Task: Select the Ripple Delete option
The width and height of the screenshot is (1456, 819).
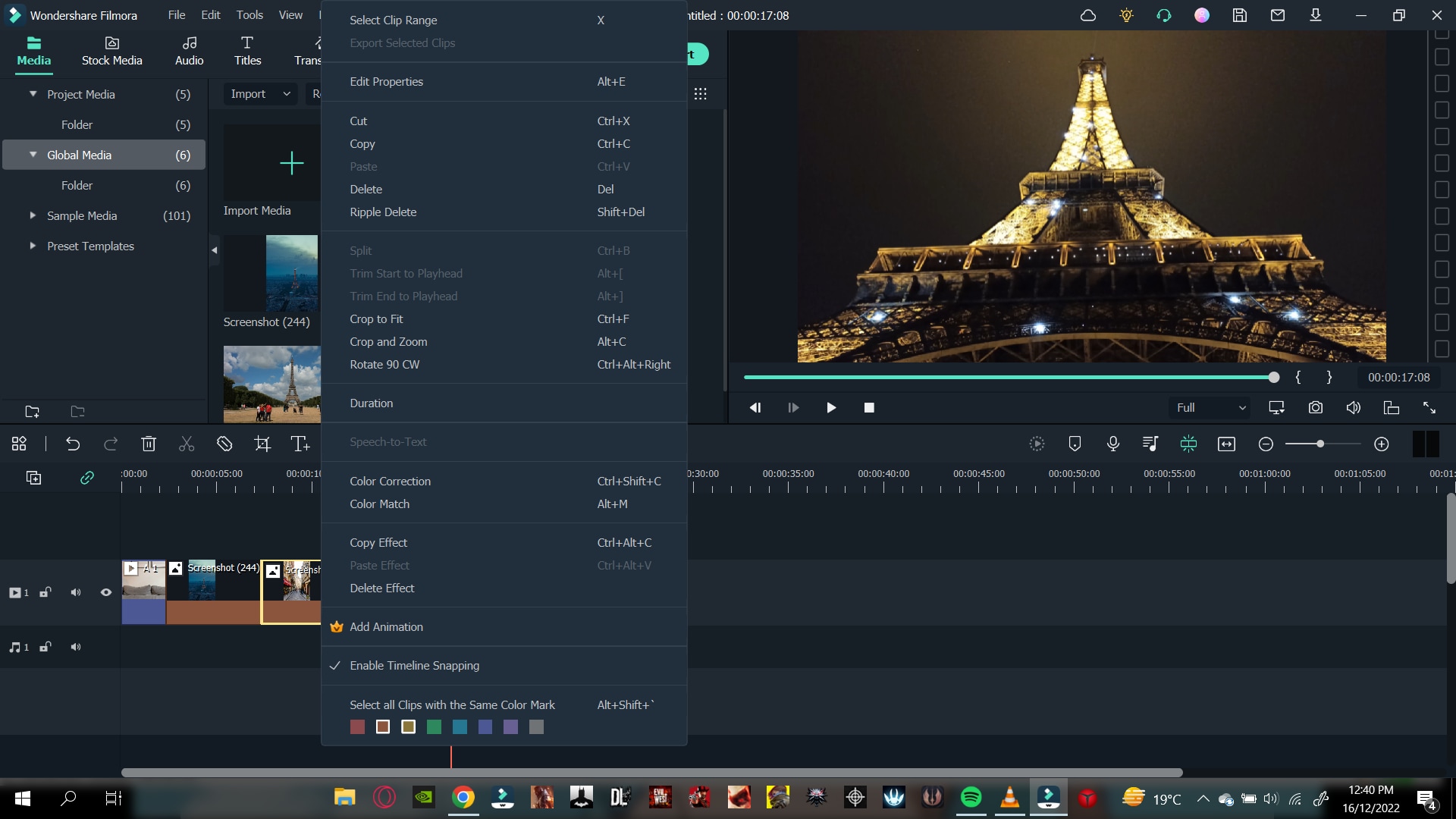Action: 384,211
